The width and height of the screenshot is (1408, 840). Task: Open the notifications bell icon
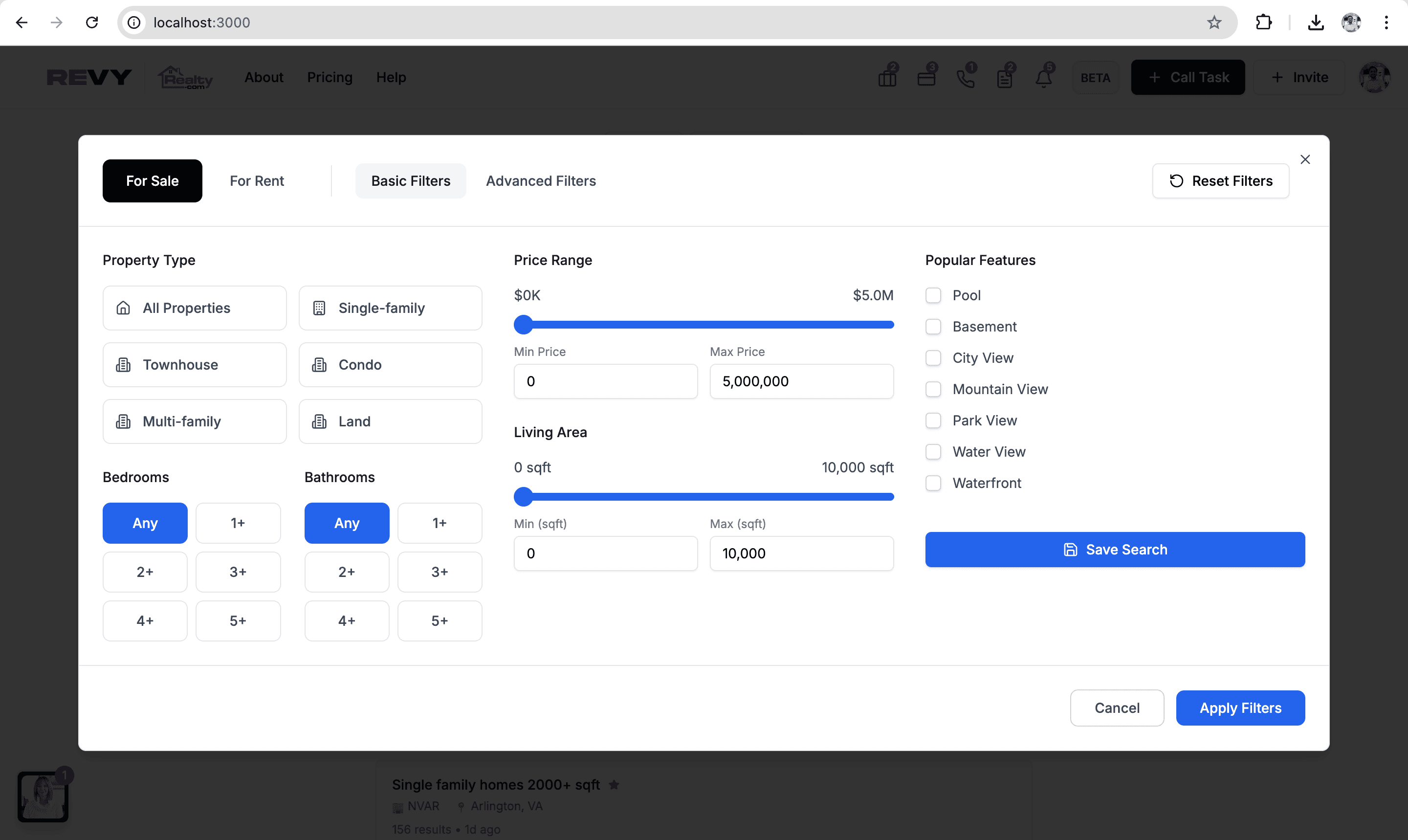1044,78
